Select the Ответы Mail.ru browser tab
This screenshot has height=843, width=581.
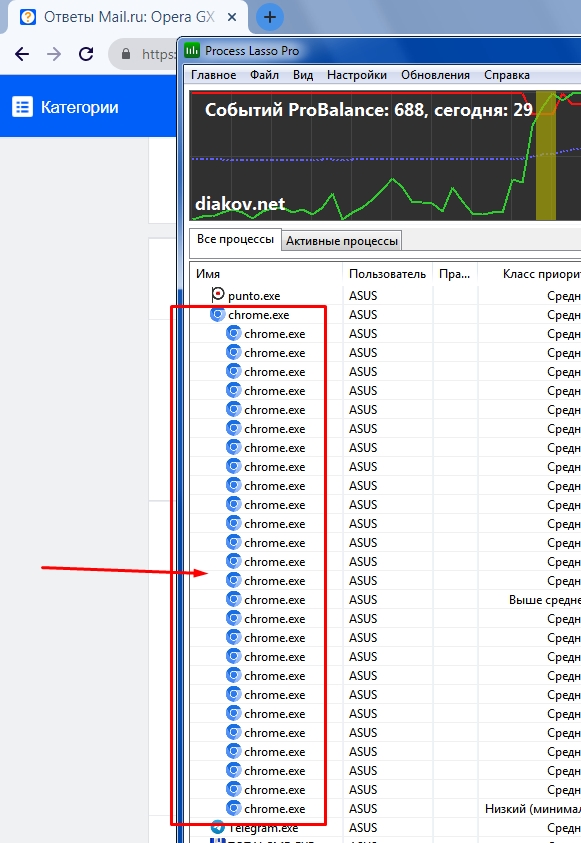tap(128, 17)
